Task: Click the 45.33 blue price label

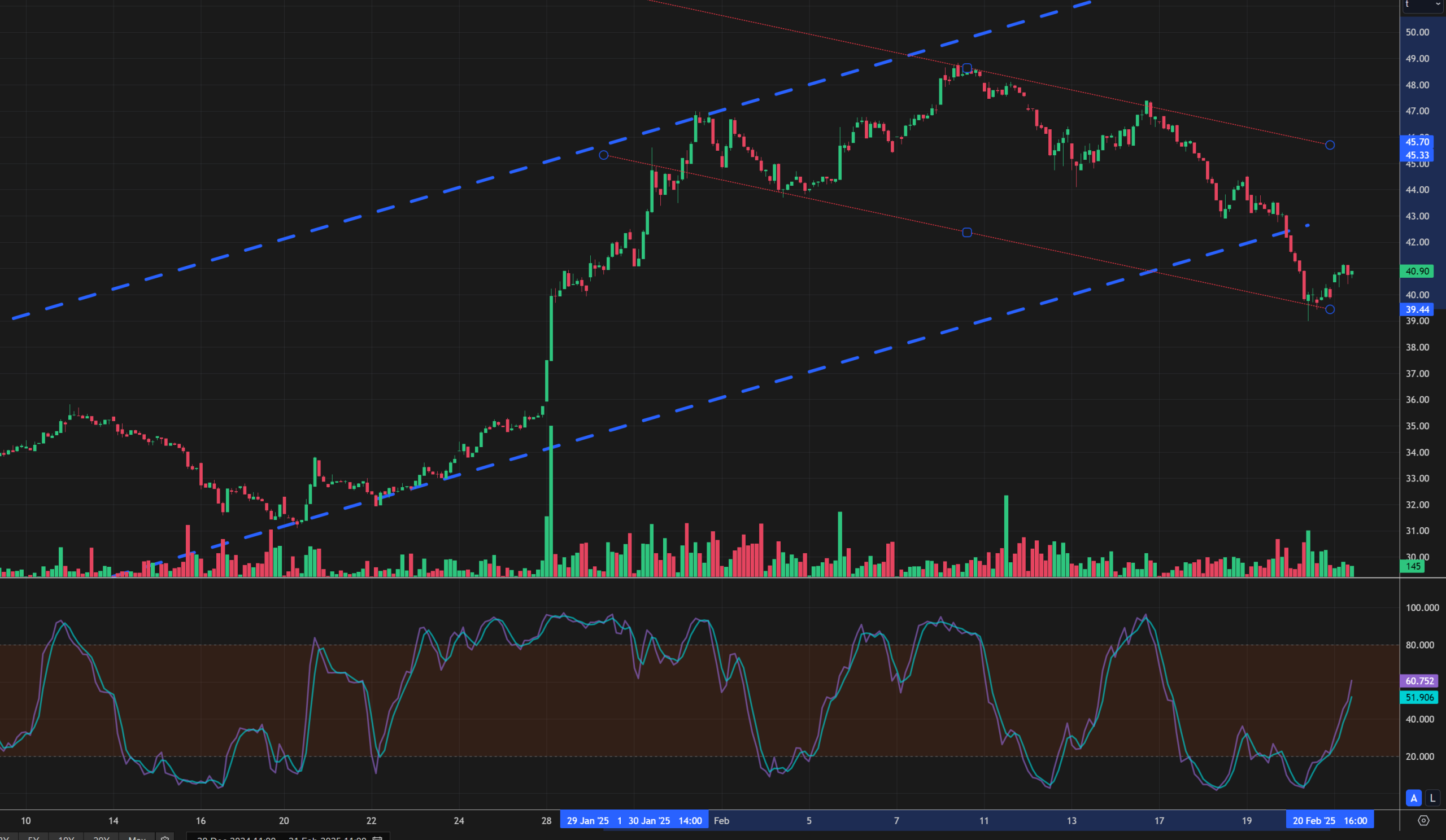Action: [x=1417, y=155]
